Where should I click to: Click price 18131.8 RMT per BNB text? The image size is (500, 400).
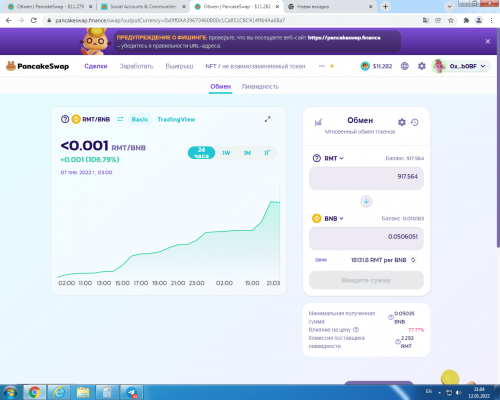(379, 260)
